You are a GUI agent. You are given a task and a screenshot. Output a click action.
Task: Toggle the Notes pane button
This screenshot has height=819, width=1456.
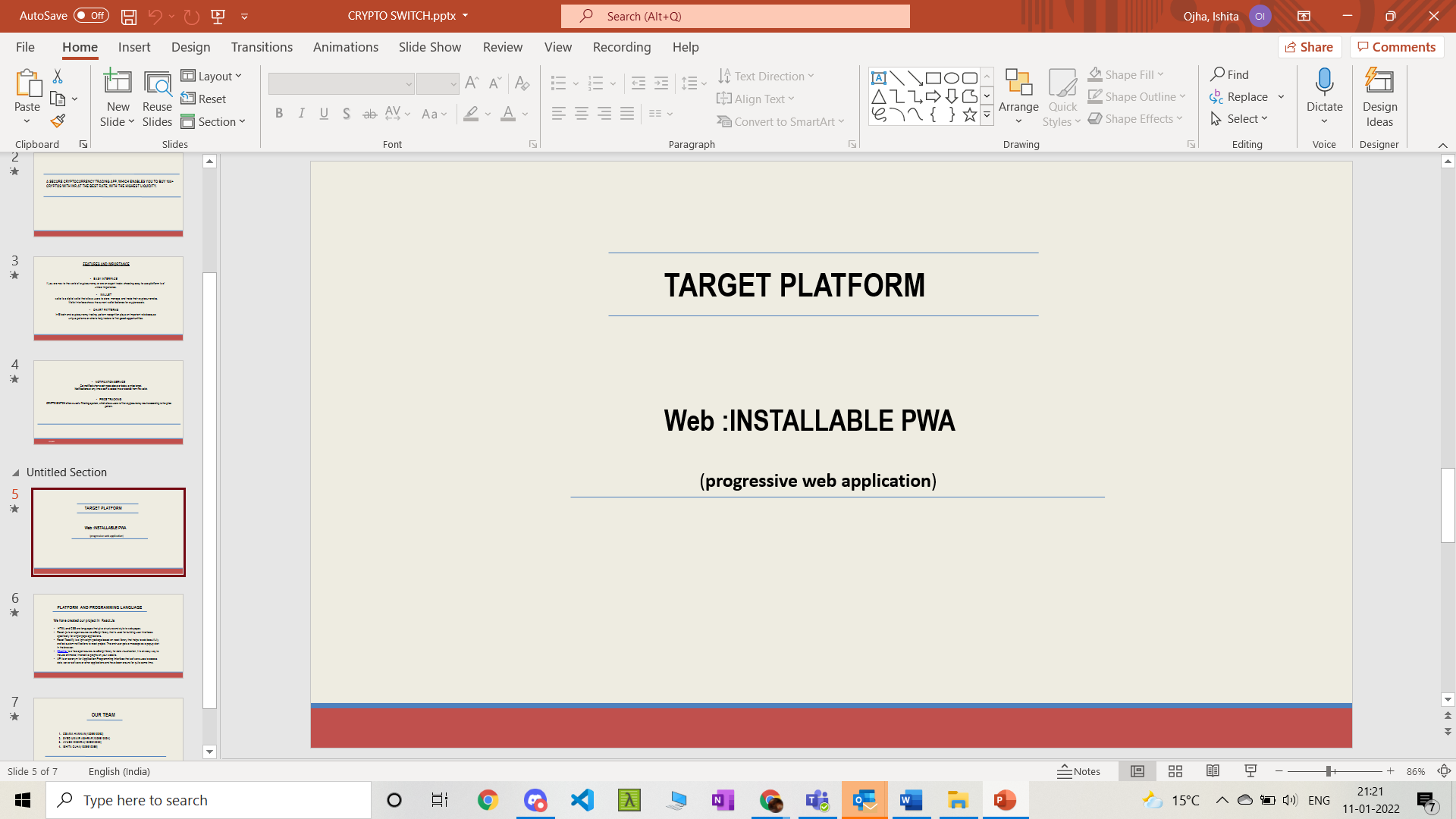click(x=1079, y=771)
